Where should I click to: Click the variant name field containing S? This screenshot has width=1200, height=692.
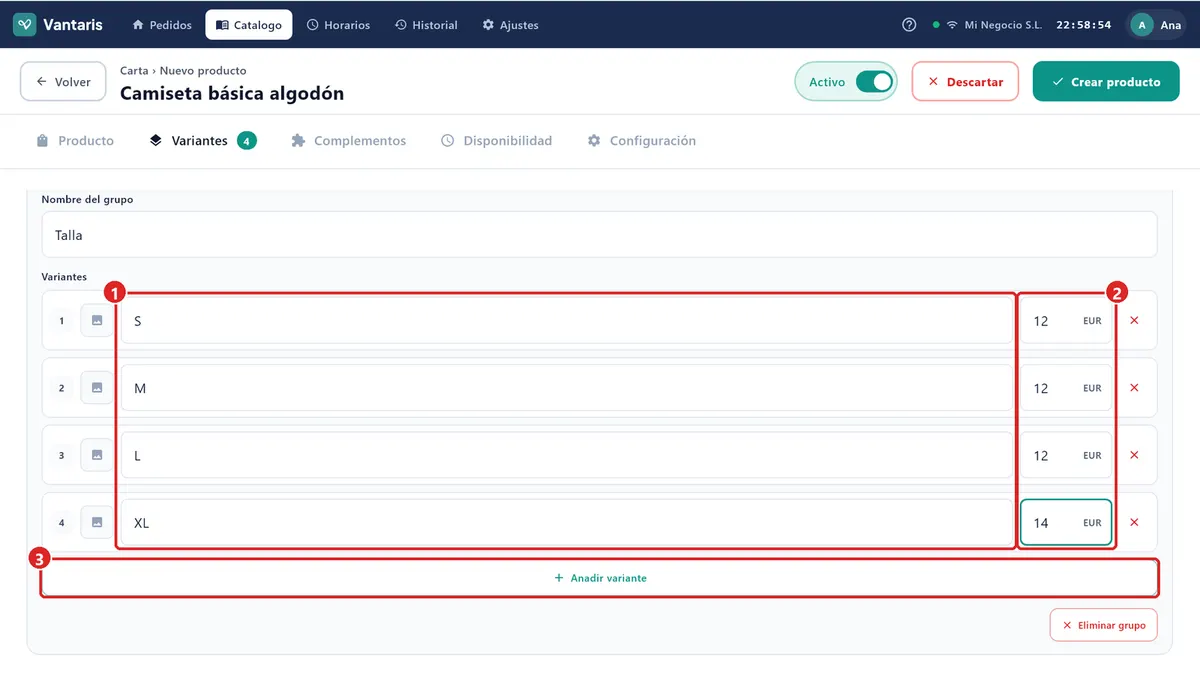[567, 321]
